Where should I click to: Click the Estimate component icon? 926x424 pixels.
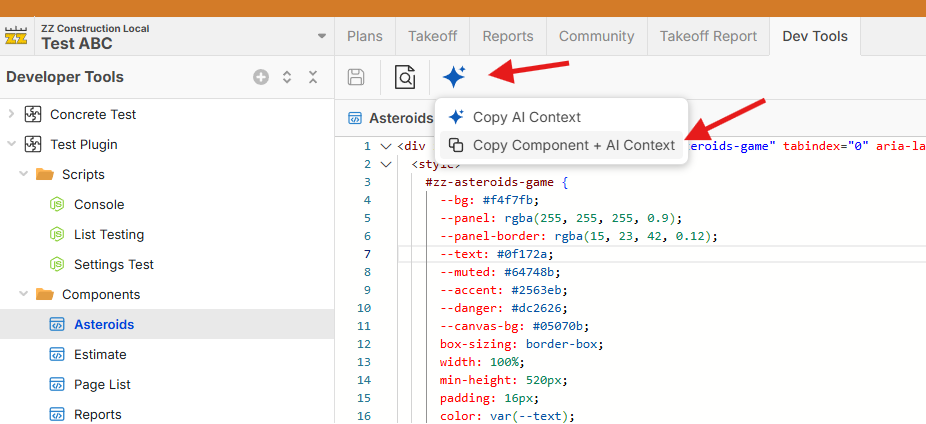(57, 354)
